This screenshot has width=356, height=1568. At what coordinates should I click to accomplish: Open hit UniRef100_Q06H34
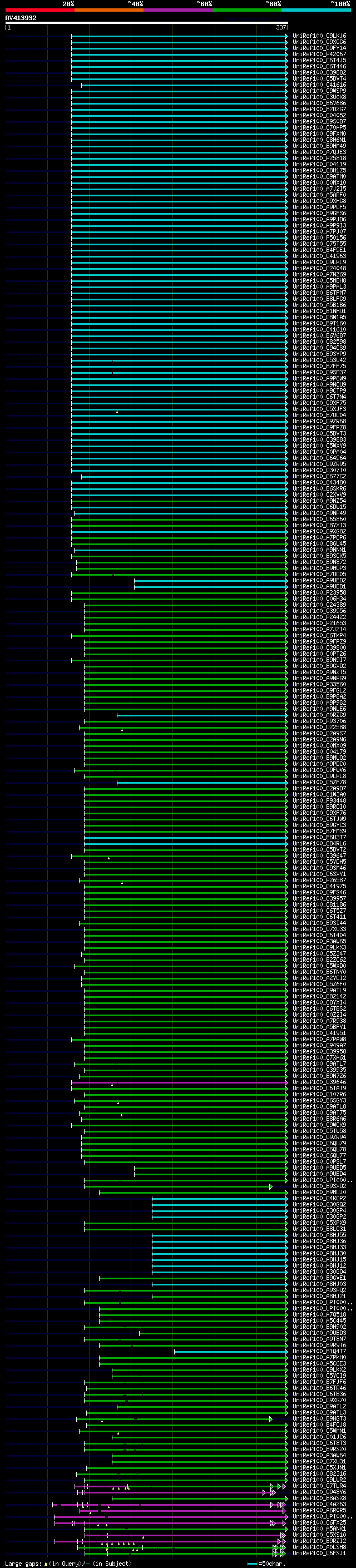pos(319,599)
